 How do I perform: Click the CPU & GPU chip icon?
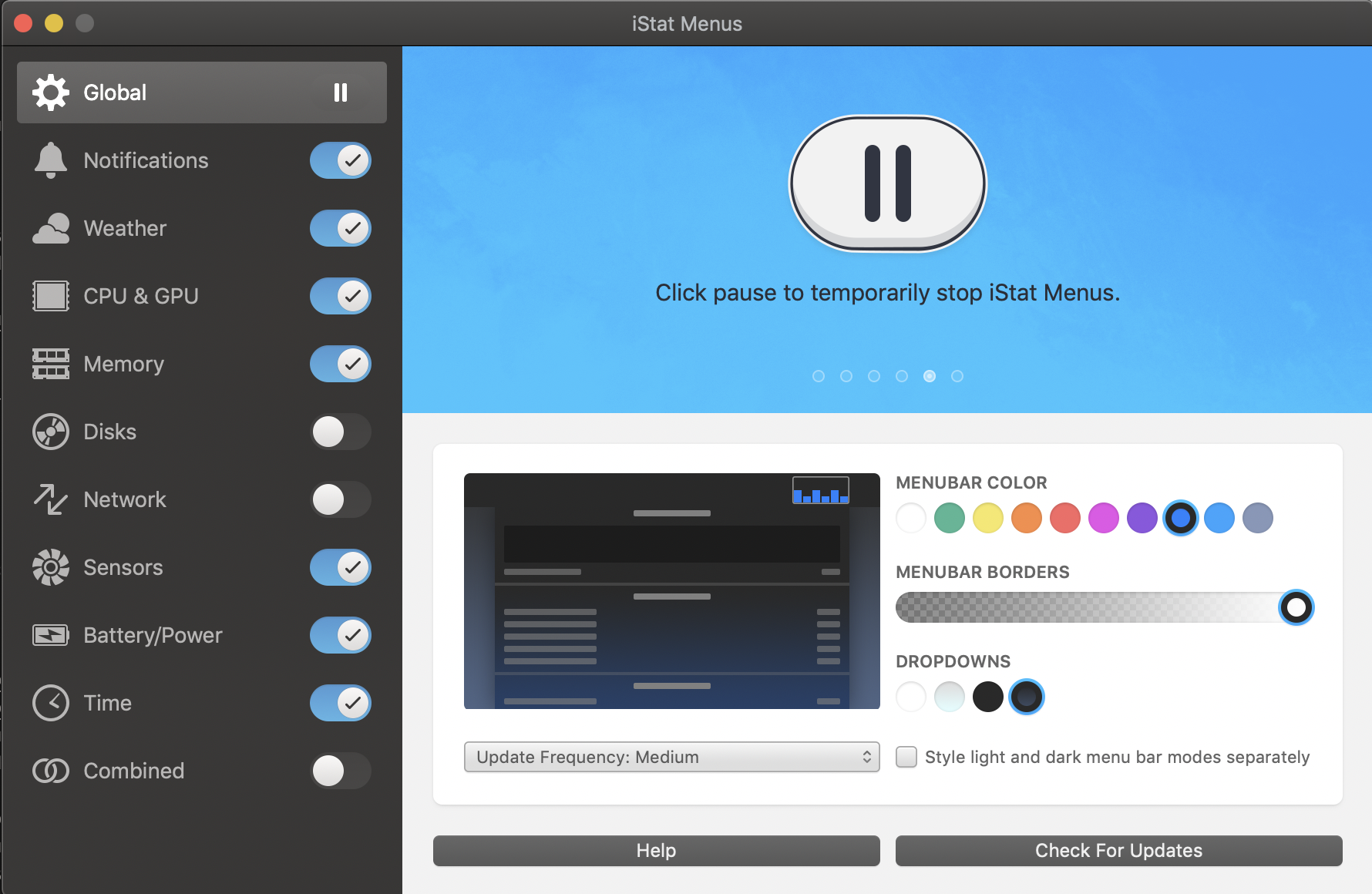tap(51, 296)
